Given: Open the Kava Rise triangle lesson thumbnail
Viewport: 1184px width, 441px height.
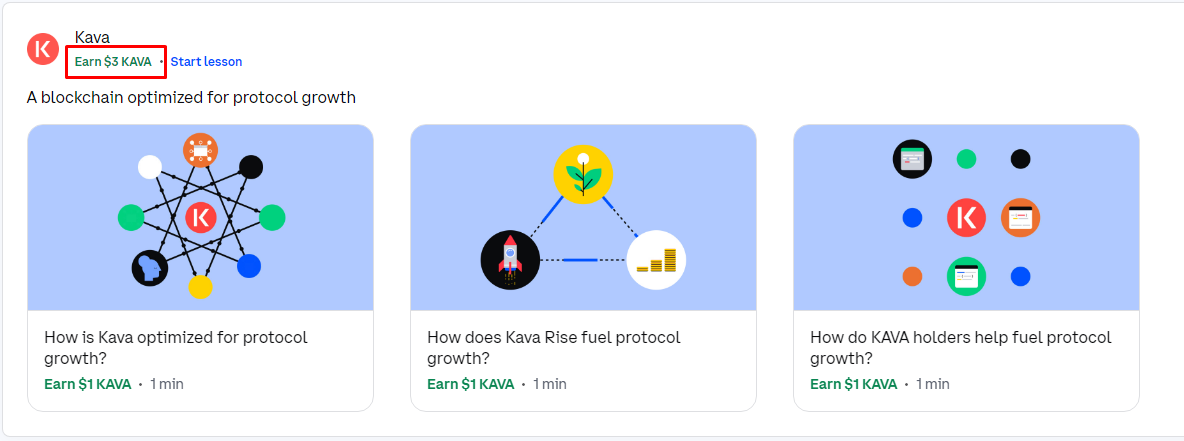Looking at the screenshot, I should tap(583, 217).
